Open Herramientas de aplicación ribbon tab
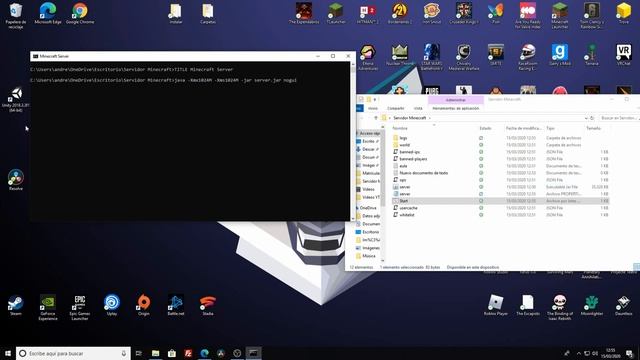This screenshot has width=640, height=360. [456, 108]
